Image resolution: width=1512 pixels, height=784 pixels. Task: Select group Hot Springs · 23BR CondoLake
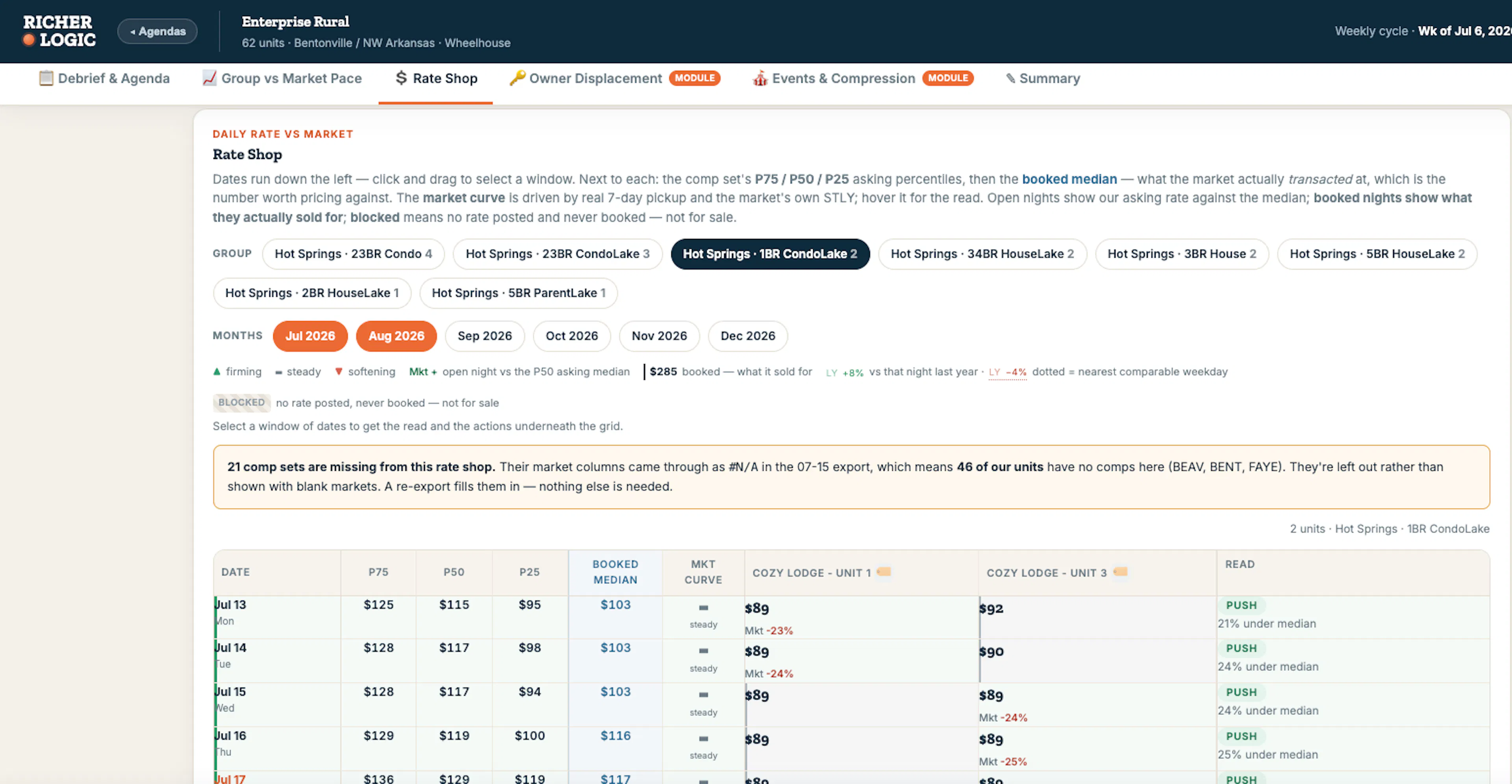pyautogui.click(x=558, y=254)
